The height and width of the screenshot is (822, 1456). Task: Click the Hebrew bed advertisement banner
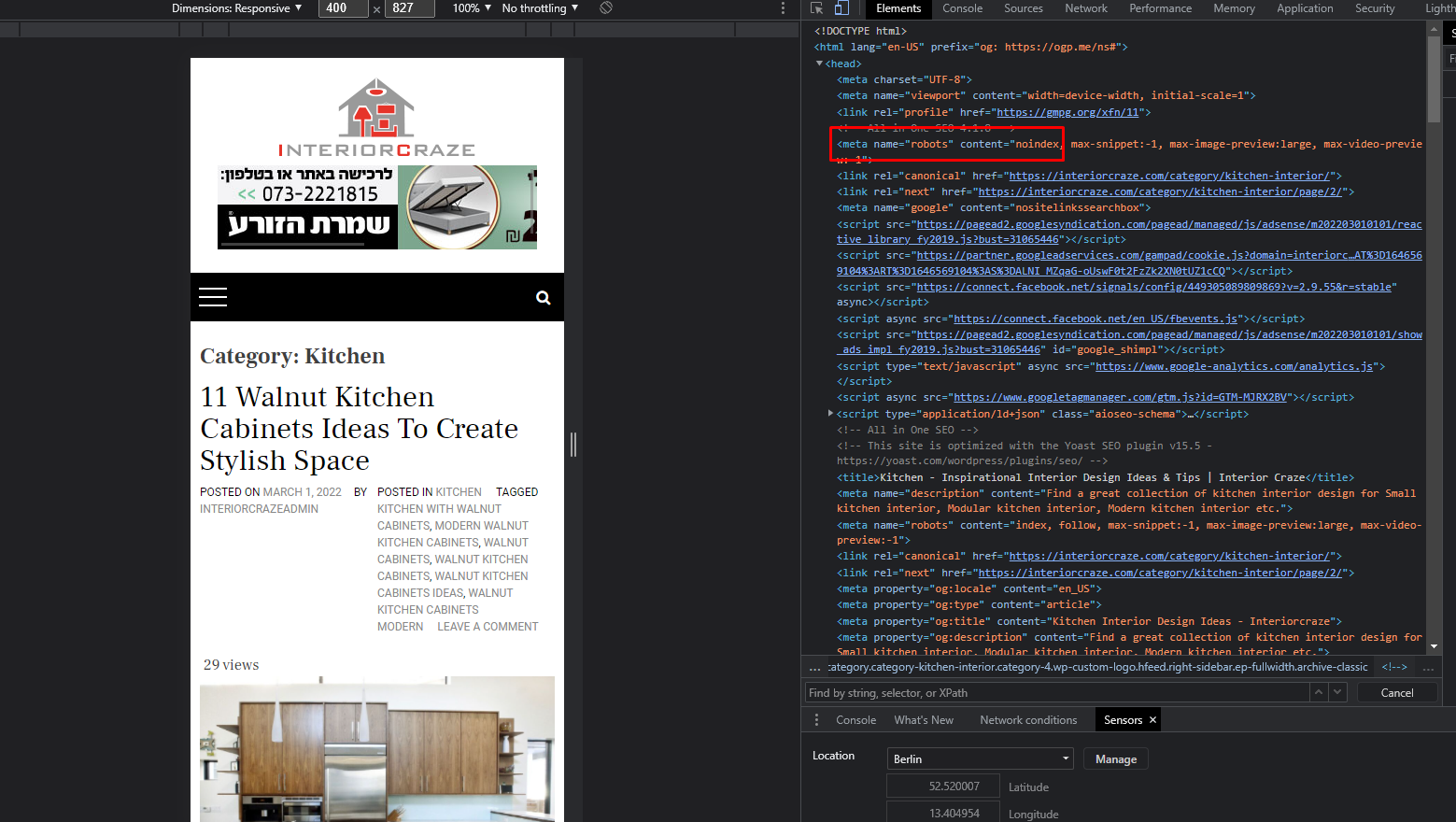[377, 207]
